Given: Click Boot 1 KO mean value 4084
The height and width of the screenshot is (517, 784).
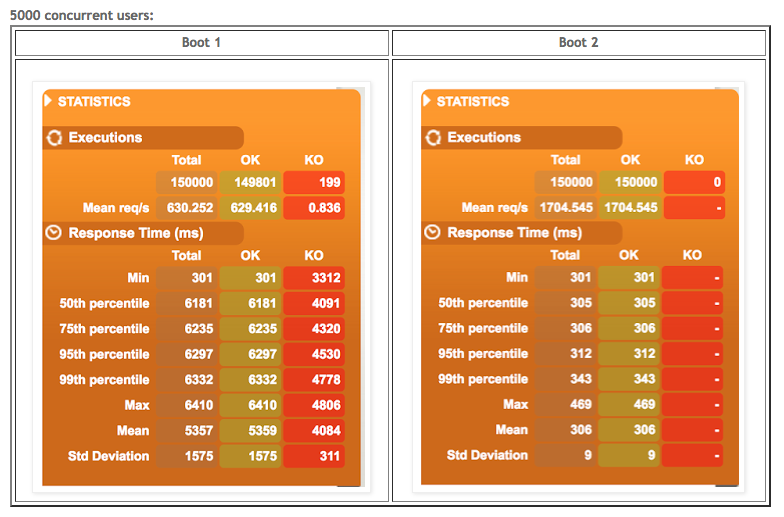Looking at the screenshot, I should click(314, 430).
